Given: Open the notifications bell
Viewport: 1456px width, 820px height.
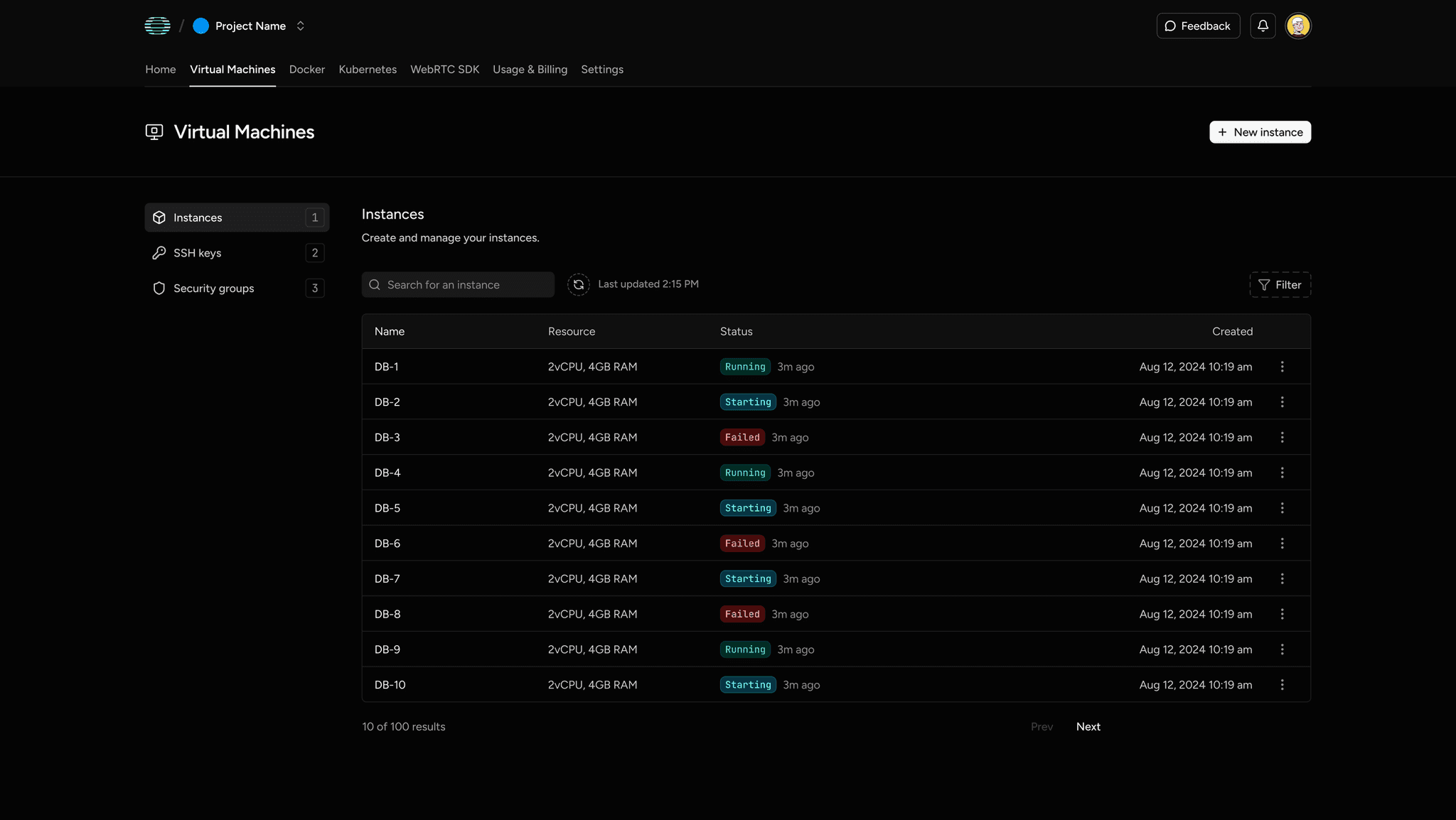Looking at the screenshot, I should click(1263, 26).
